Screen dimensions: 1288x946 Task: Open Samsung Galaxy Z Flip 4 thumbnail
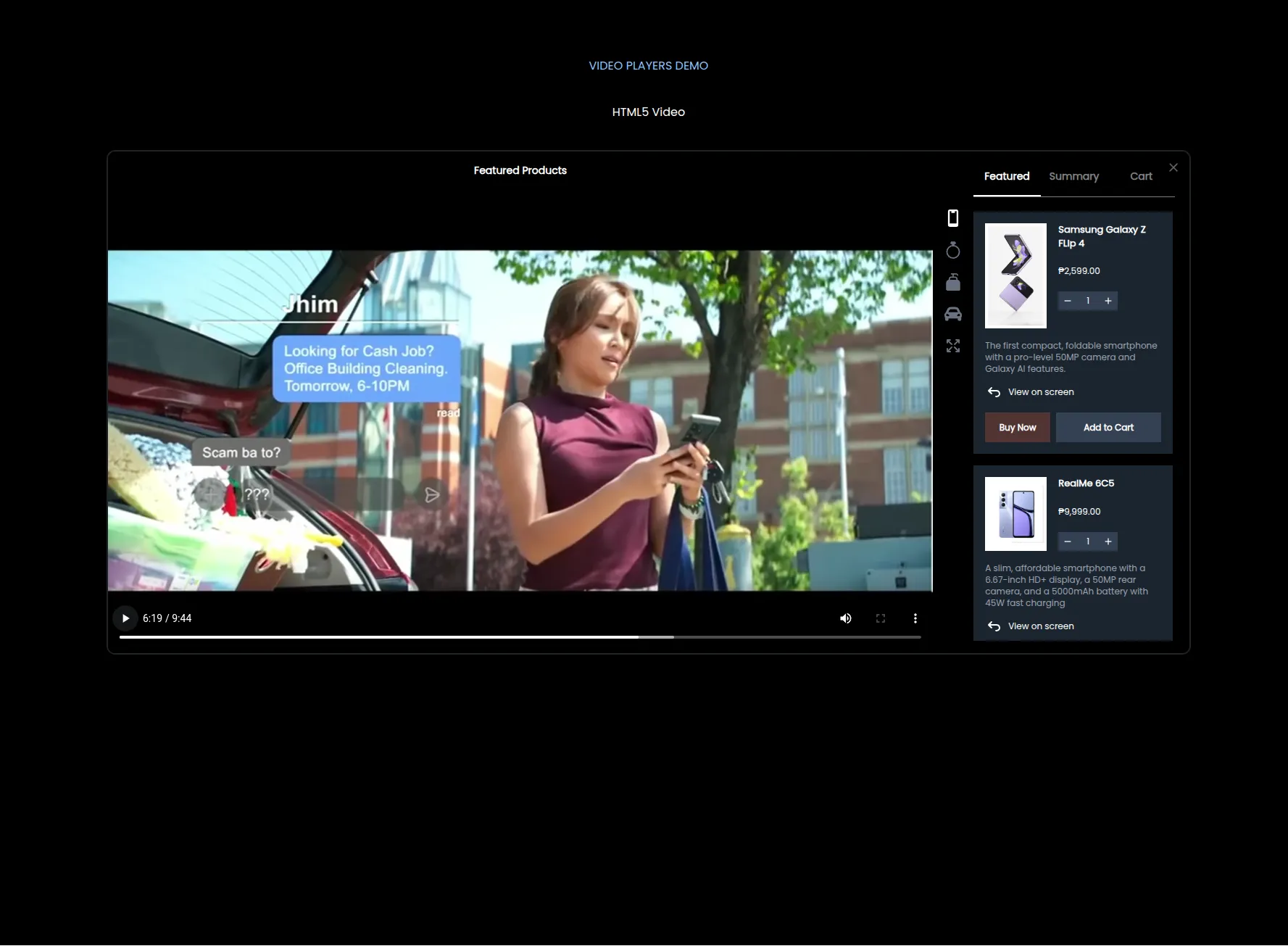click(1015, 275)
